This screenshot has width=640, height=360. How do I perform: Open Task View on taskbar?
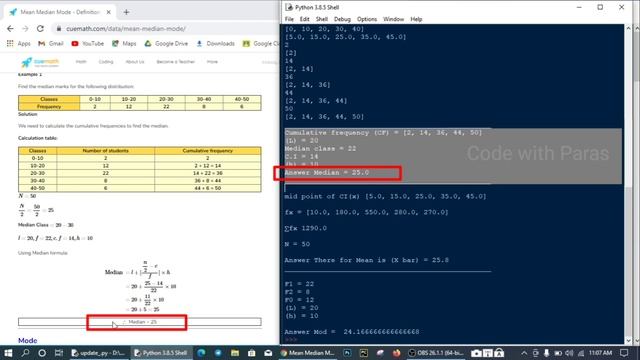click(x=59, y=353)
